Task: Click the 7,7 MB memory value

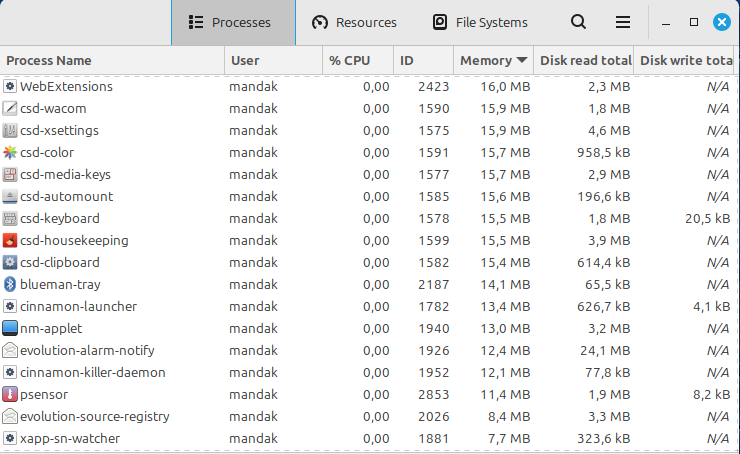Action: [x=509, y=438]
